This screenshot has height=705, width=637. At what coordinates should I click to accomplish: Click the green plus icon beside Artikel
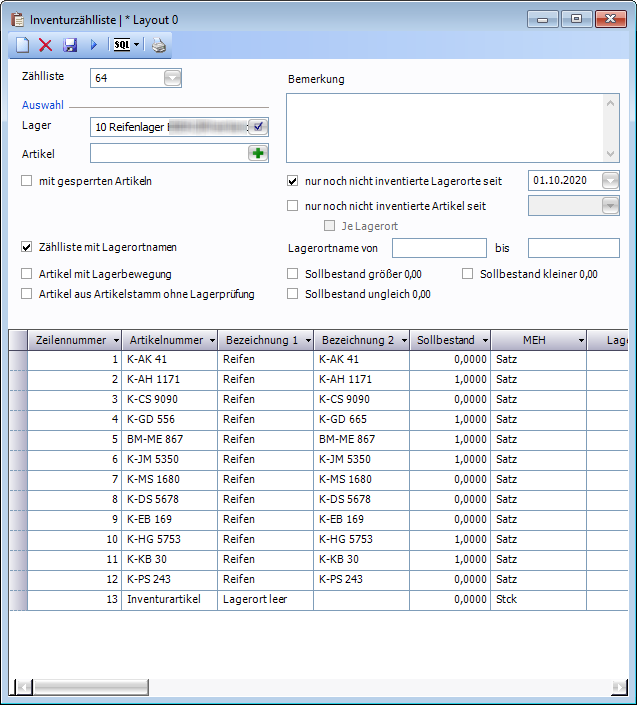(259, 153)
